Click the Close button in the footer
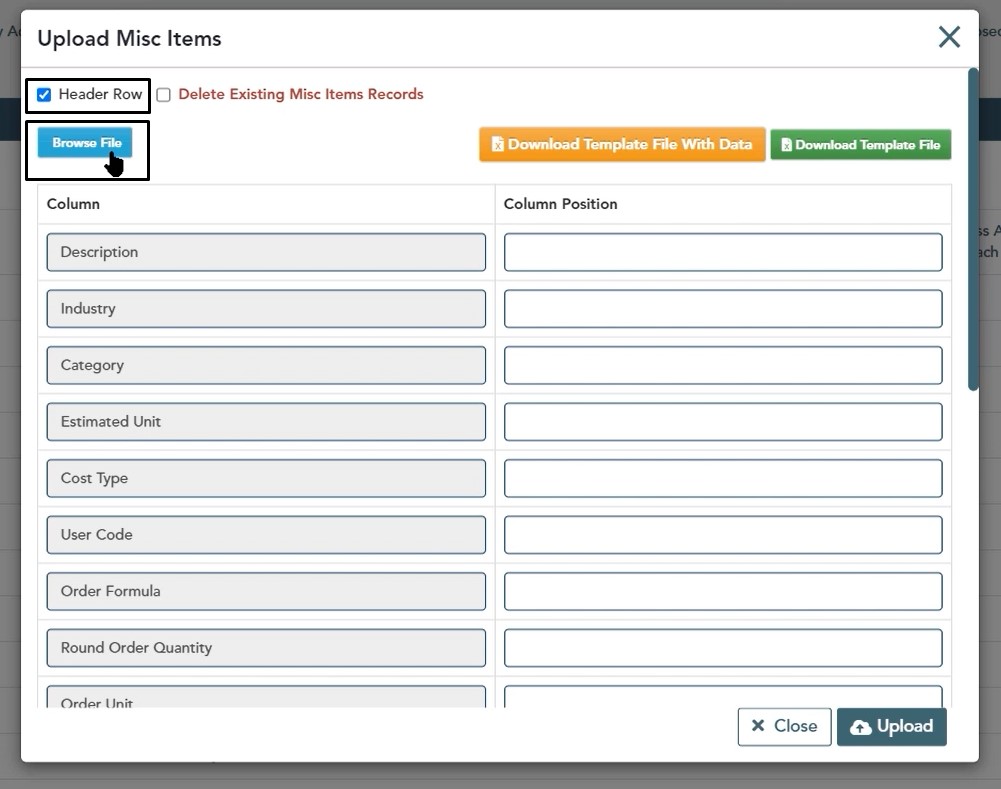 (784, 727)
